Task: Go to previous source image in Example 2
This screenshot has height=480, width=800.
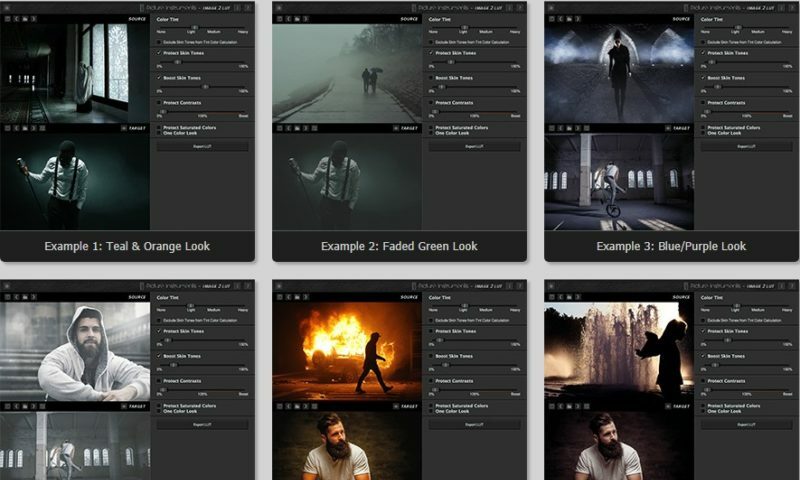Action: pos(288,19)
